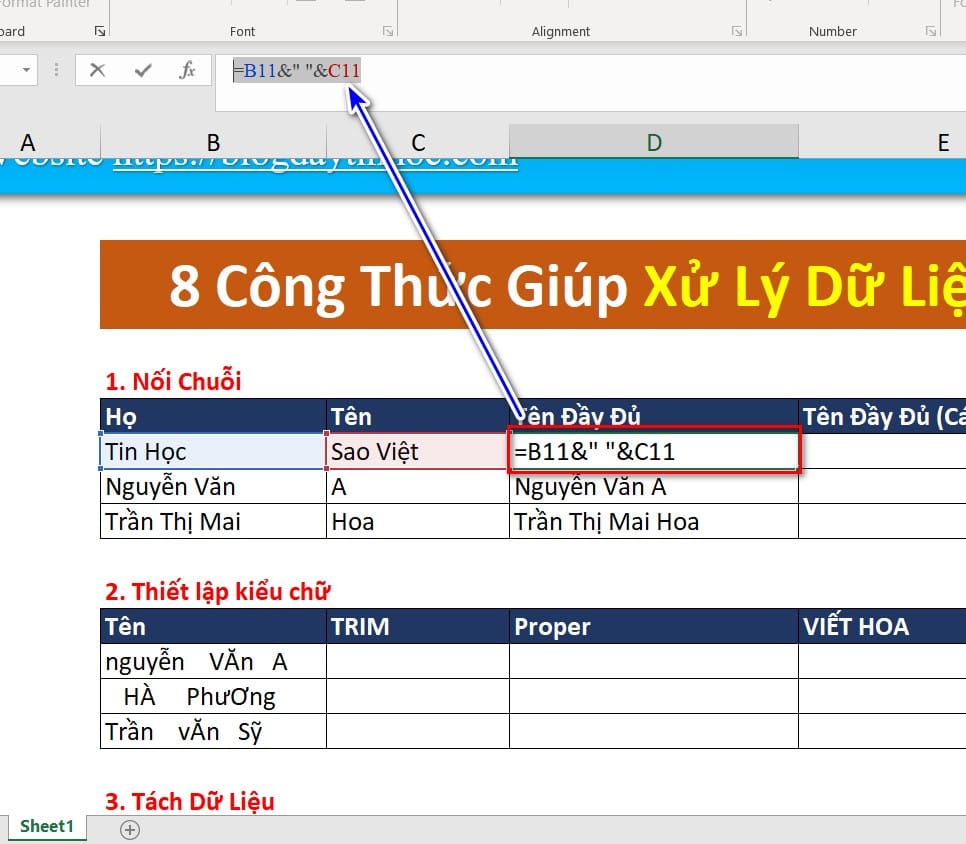Select cell 'Nguyễn Văn A' full name
Viewport: 966px width, 844px height.
pyautogui.click(x=654, y=487)
